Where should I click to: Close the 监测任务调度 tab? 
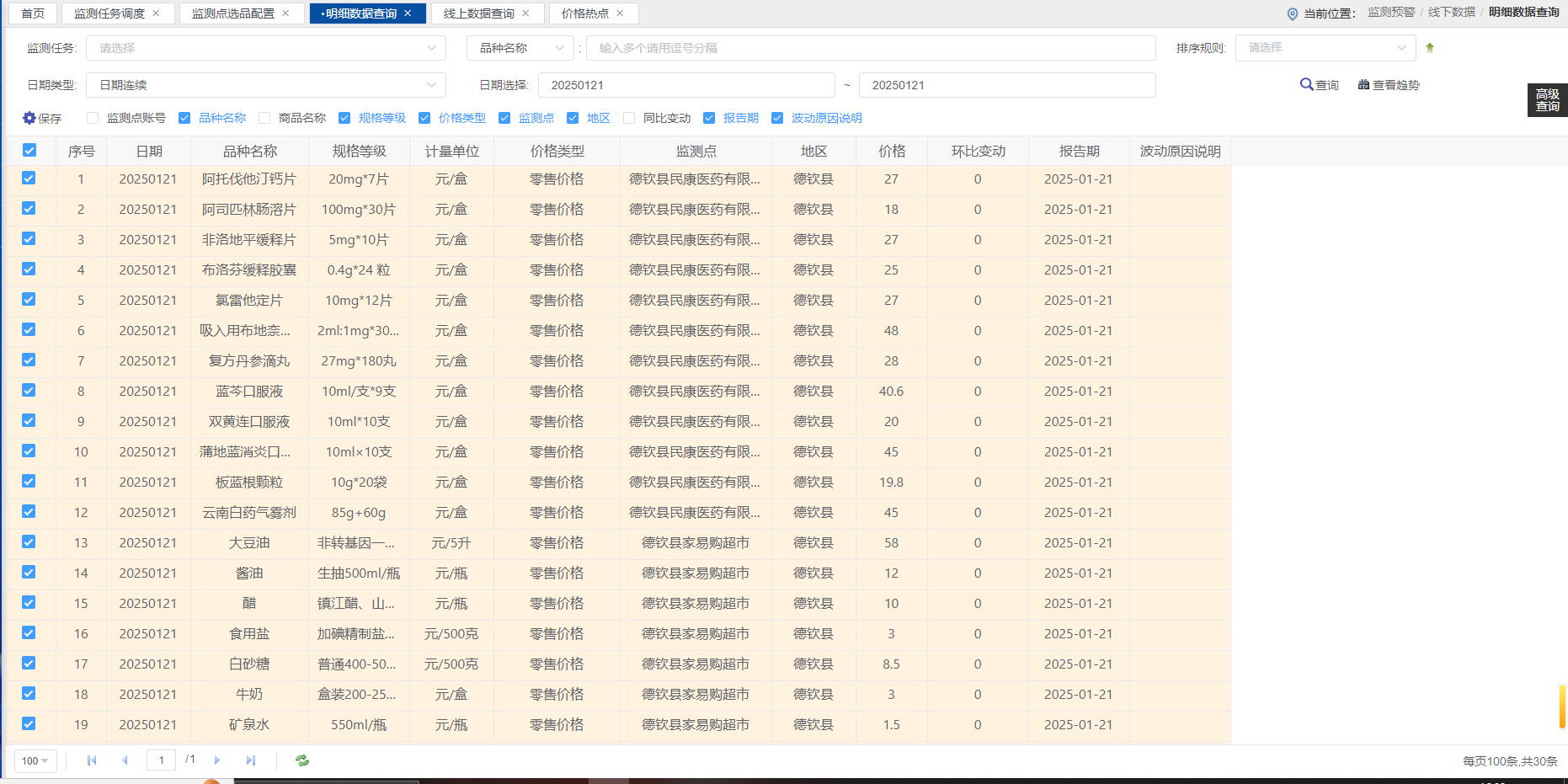(x=156, y=13)
